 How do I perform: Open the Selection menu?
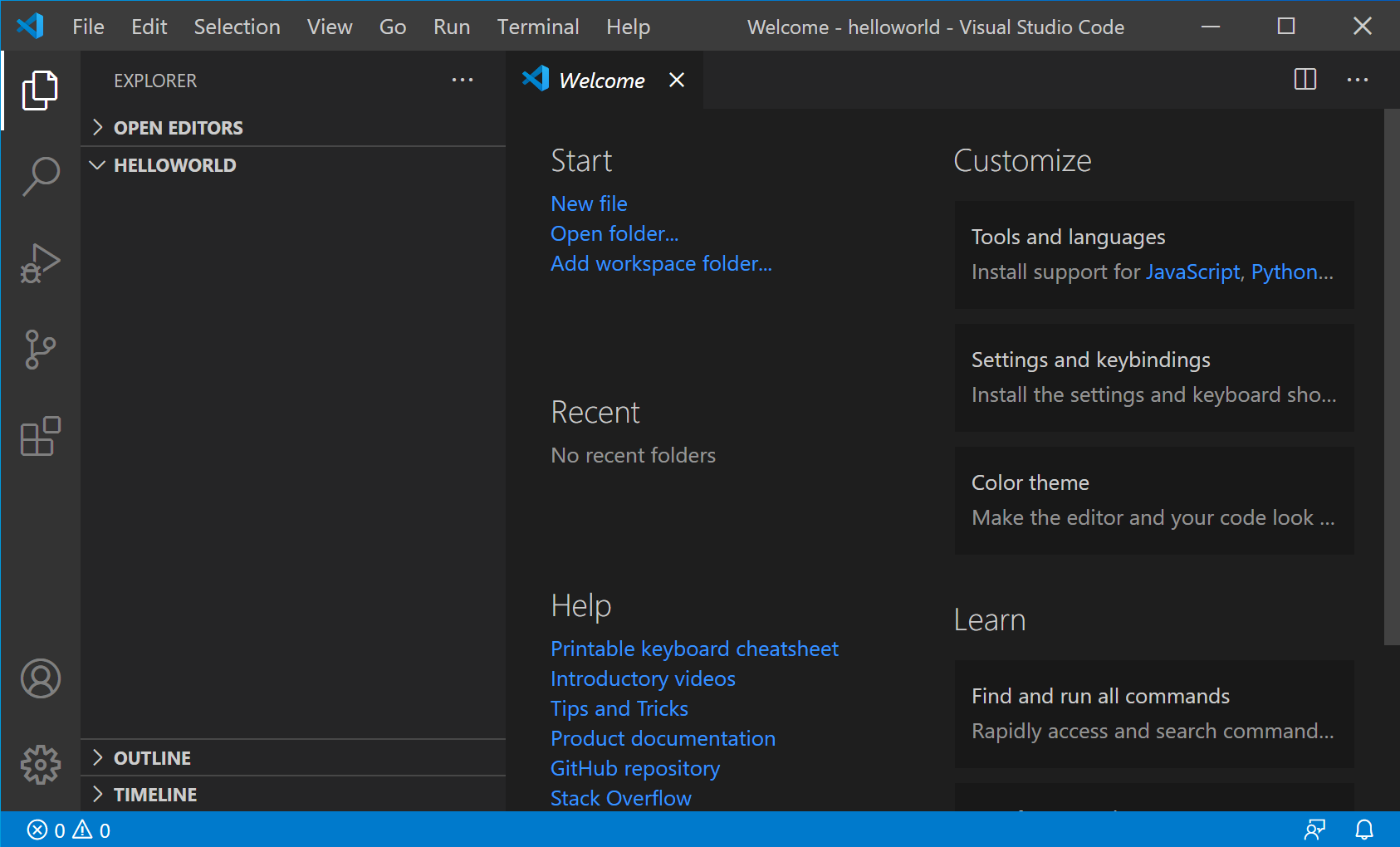(x=237, y=27)
